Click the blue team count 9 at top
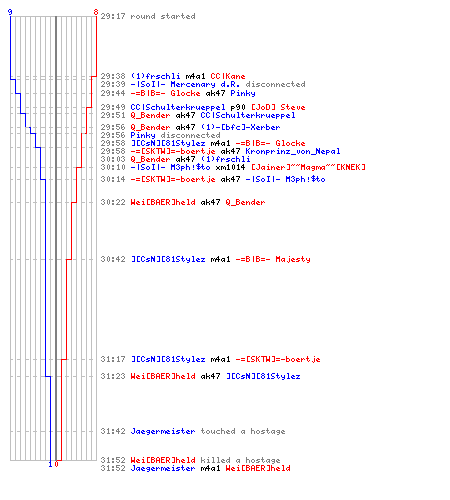Screen dimensions: 450x500 [x=10, y=12]
